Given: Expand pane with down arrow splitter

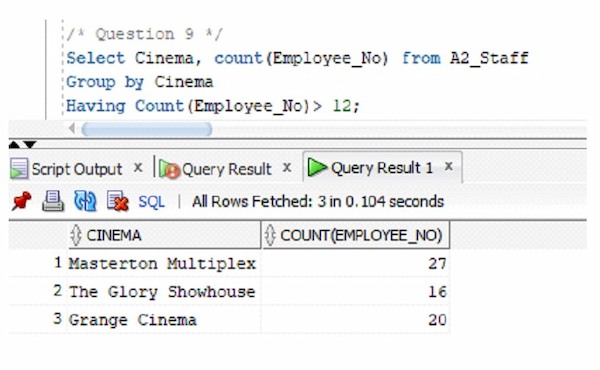Looking at the screenshot, I should coord(30,145).
